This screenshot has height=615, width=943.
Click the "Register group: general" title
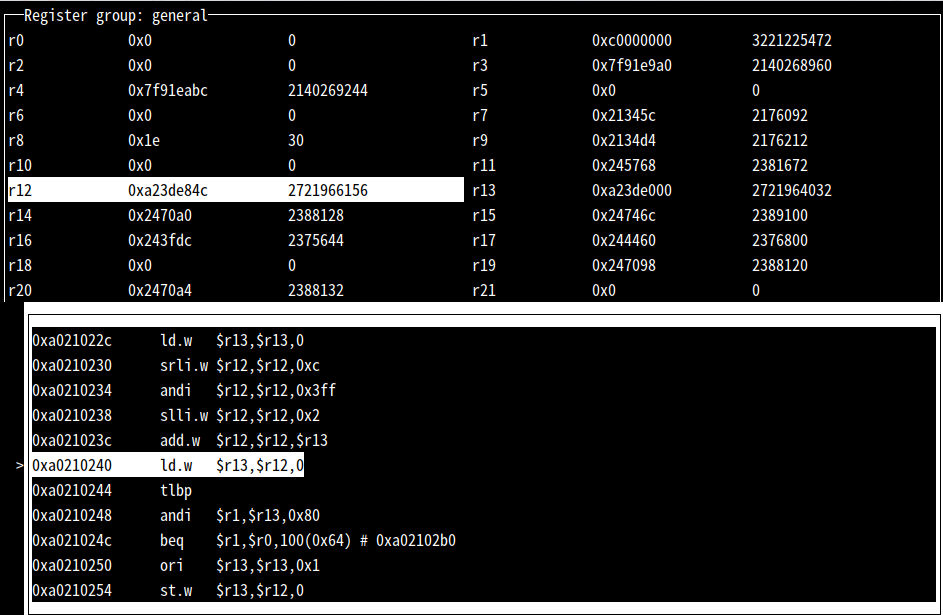[x=116, y=16]
